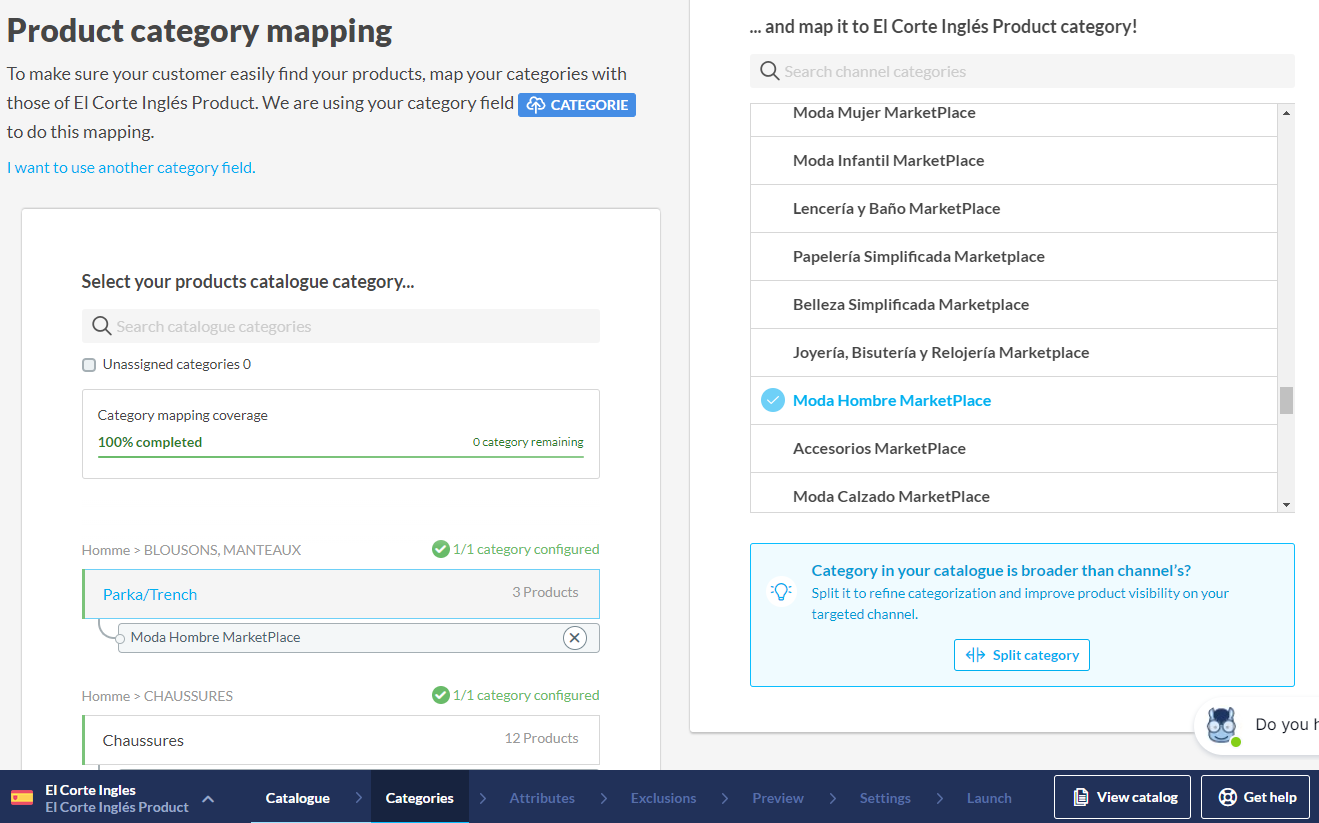This screenshot has height=823, width=1319.
Task: Choose Accesorios MarketPlace
Action: (1014, 449)
